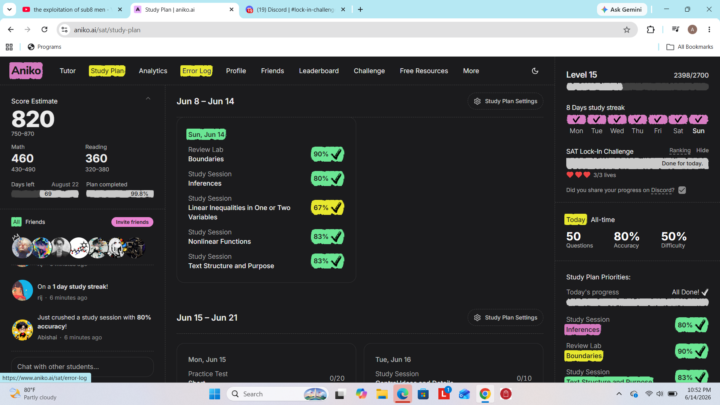Click the Plan completed progress bar
720x405 pixels.
click(x=120, y=194)
